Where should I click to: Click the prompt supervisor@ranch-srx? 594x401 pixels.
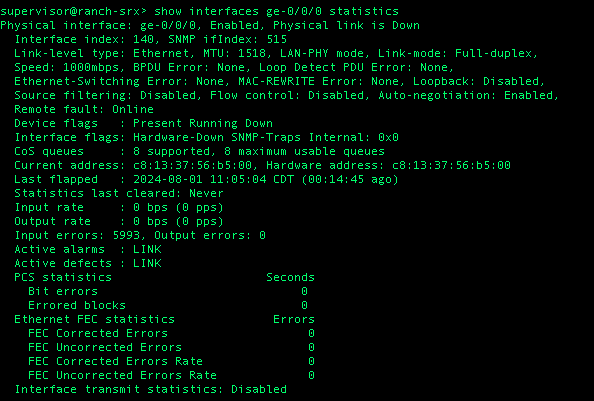click(70, 11)
